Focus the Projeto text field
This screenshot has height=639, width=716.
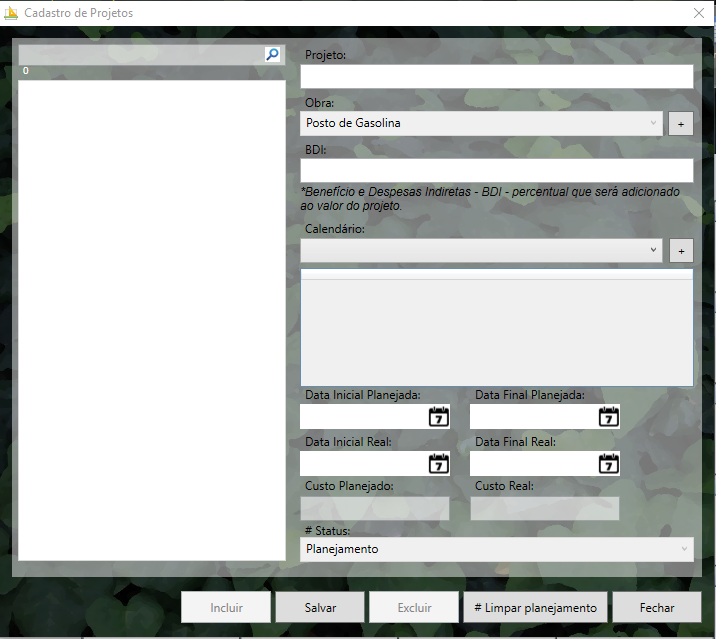pyautogui.click(x=496, y=77)
